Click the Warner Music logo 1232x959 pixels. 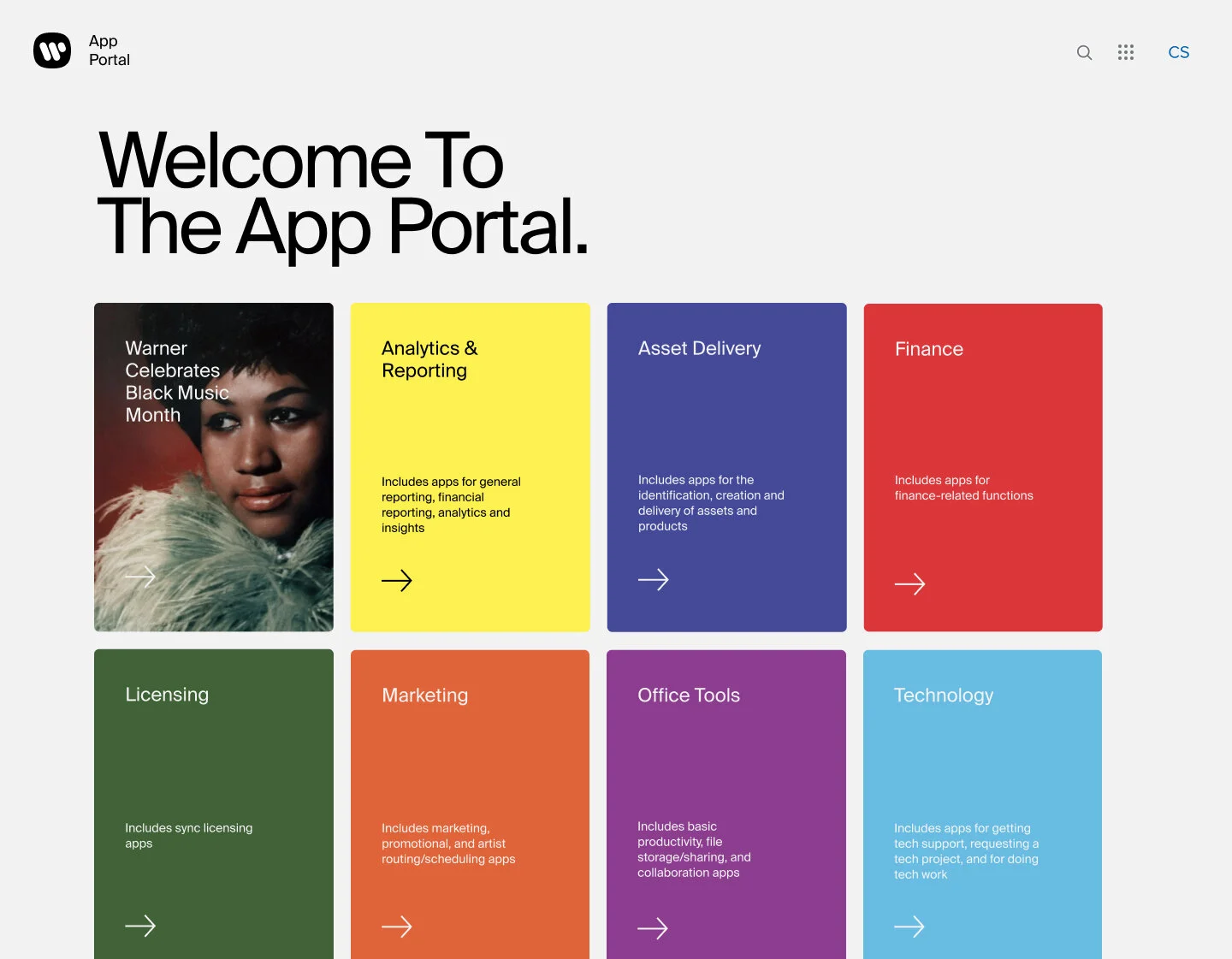tap(51, 50)
